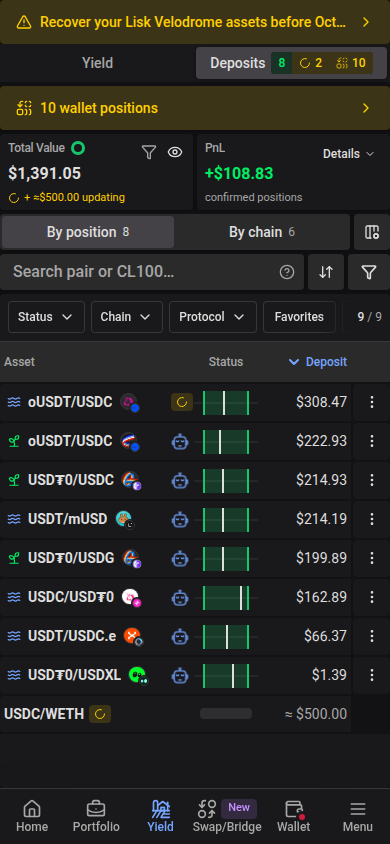Click the robot icon on USD₮0/USDXL row
390x844 pixels.
tap(180, 676)
